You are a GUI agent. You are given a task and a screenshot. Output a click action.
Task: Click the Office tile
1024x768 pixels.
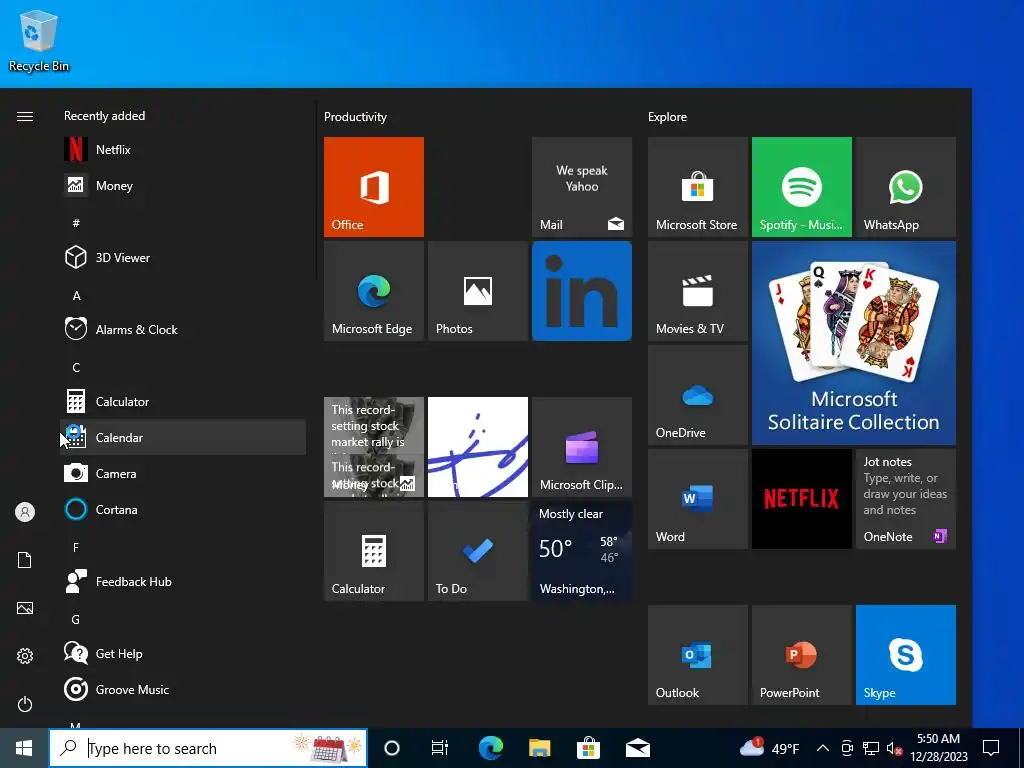point(374,187)
